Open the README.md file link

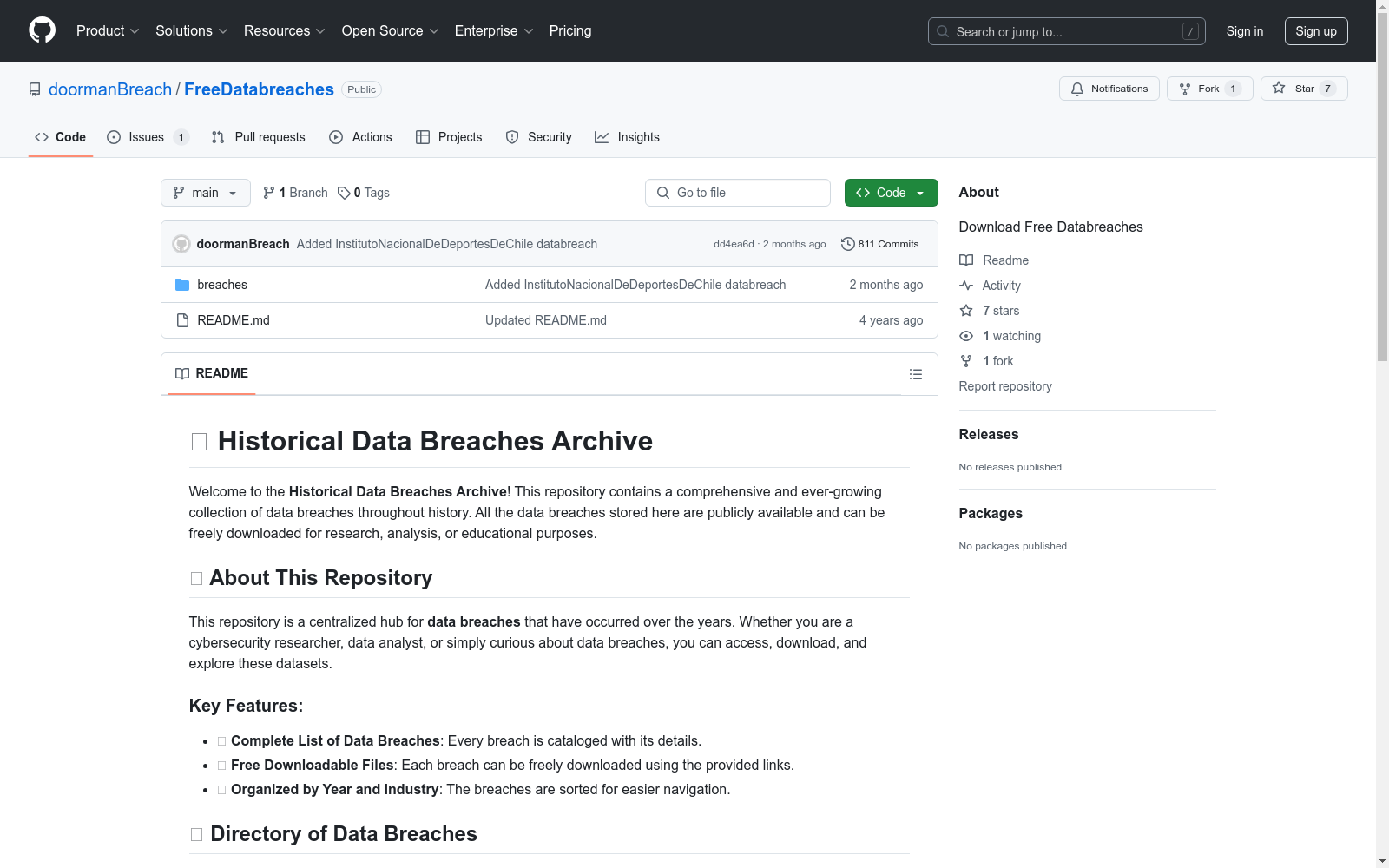(x=234, y=320)
